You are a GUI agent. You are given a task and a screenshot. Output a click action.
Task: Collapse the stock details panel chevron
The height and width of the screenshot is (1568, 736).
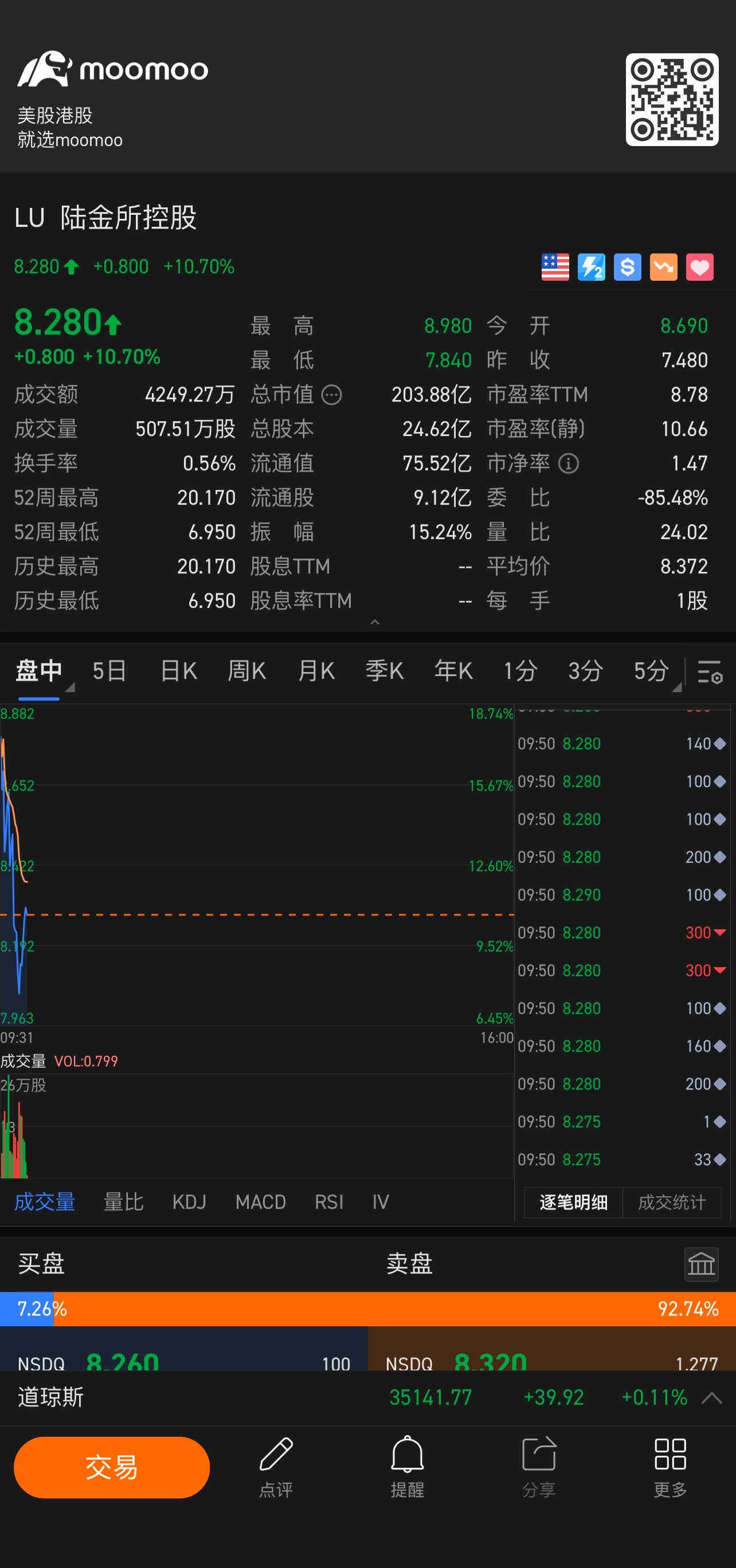click(x=375, y=622)
